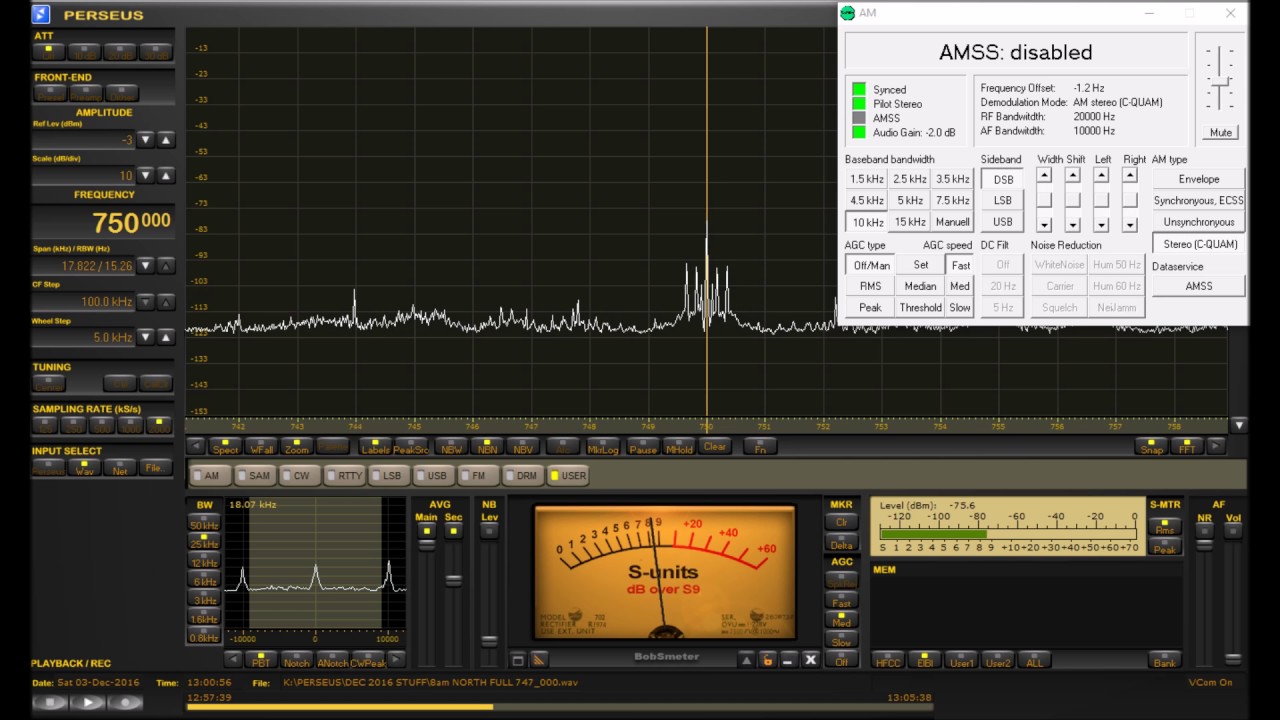
Task: Select the RTTY mode tab
Action: point(345,475)
